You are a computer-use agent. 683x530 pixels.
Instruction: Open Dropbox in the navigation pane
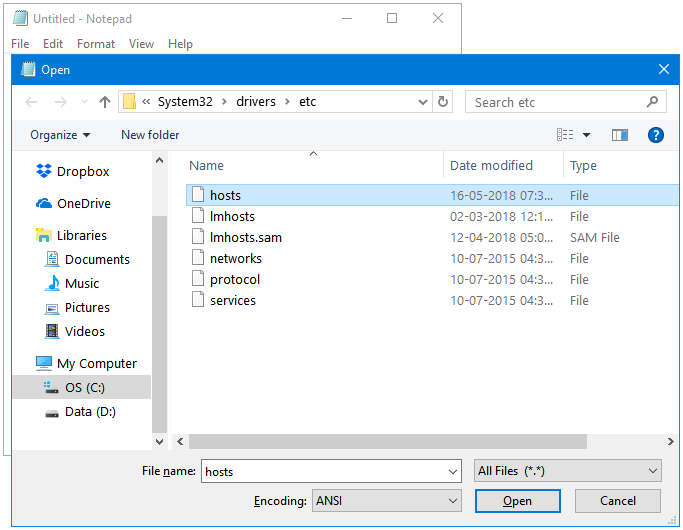[83, 171]
